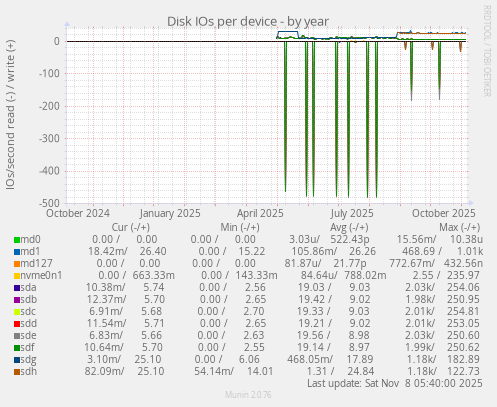Viewport: 497px width, 407px height.
Task: Click nvme0n1 current write value 663.33m
Action: click(154, 275)
